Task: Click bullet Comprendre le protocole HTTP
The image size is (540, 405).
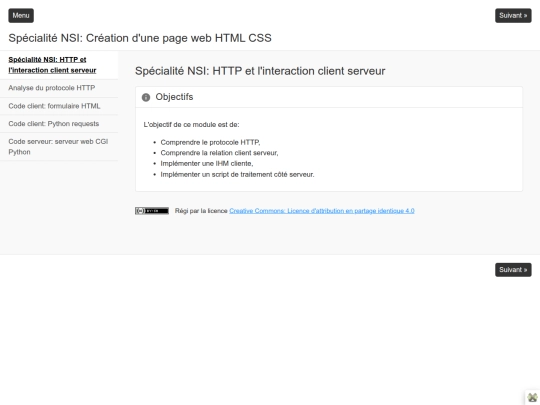Action: [210, 142]
